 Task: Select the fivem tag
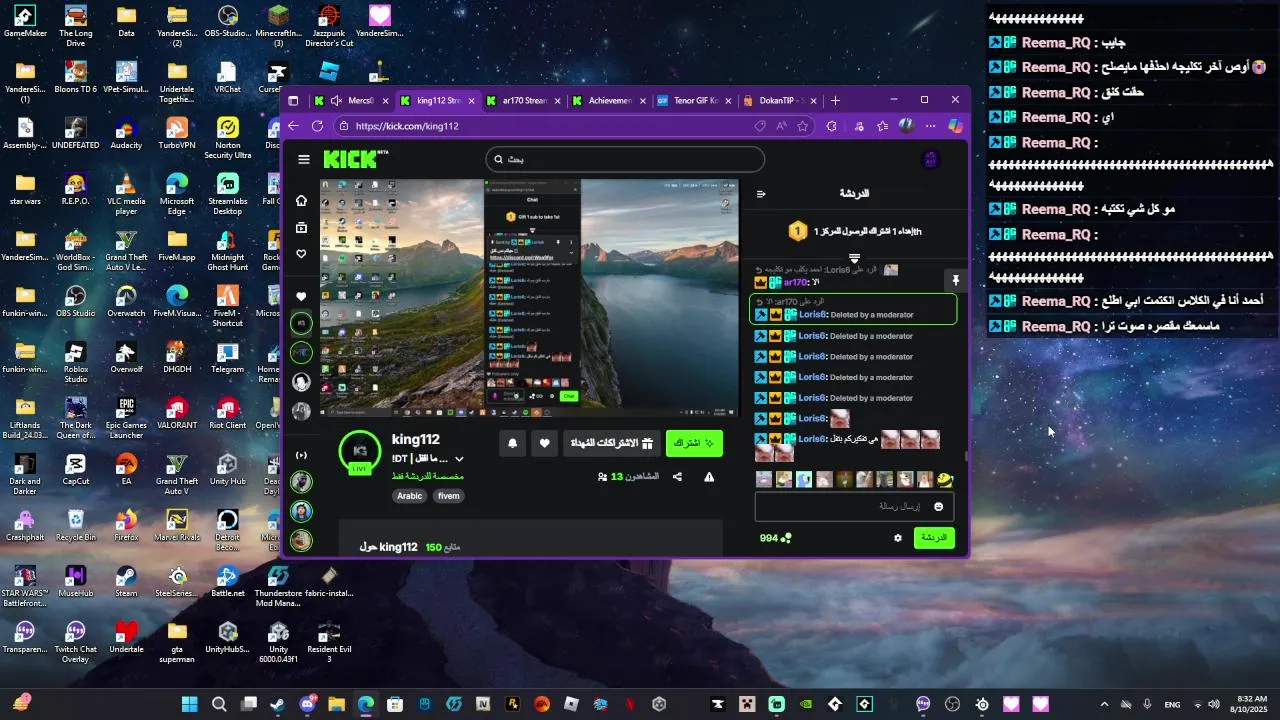click(x=449, y=496)
